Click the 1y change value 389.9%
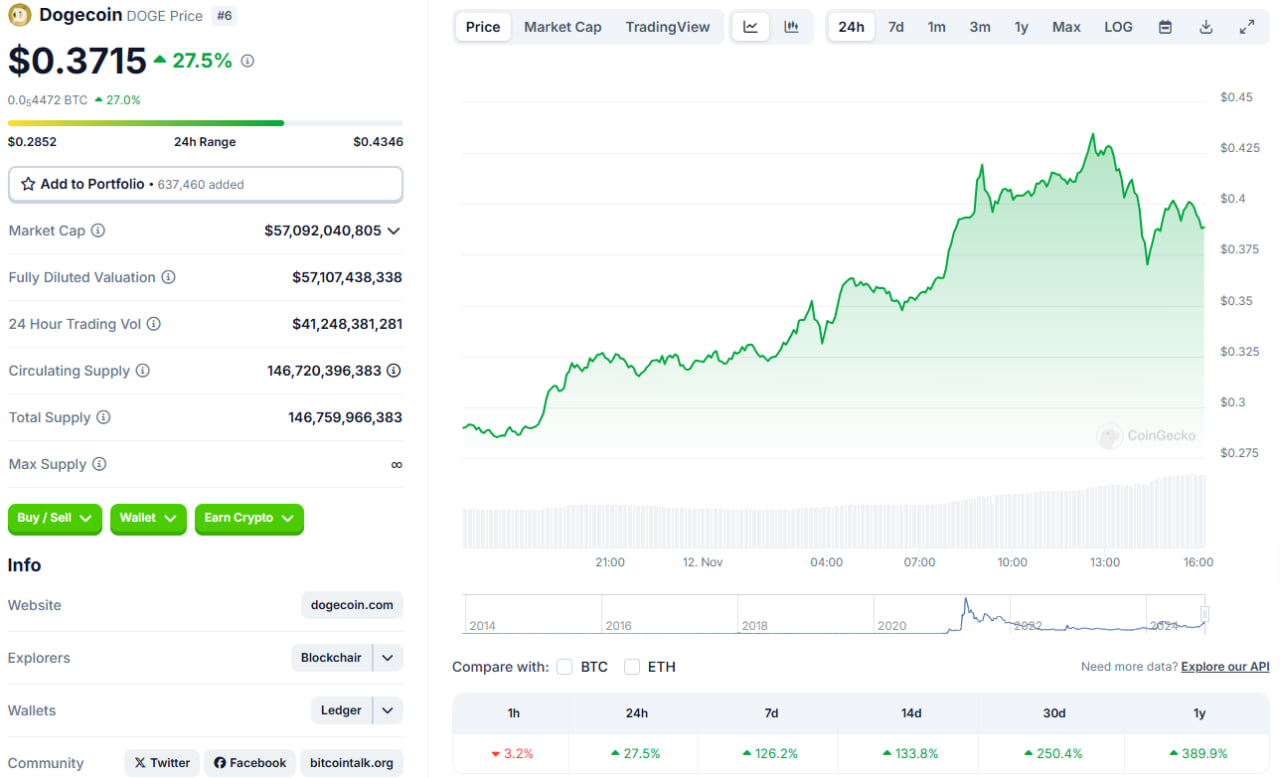The width and height of the screenshot is (1280, 778). [1198, 753]
